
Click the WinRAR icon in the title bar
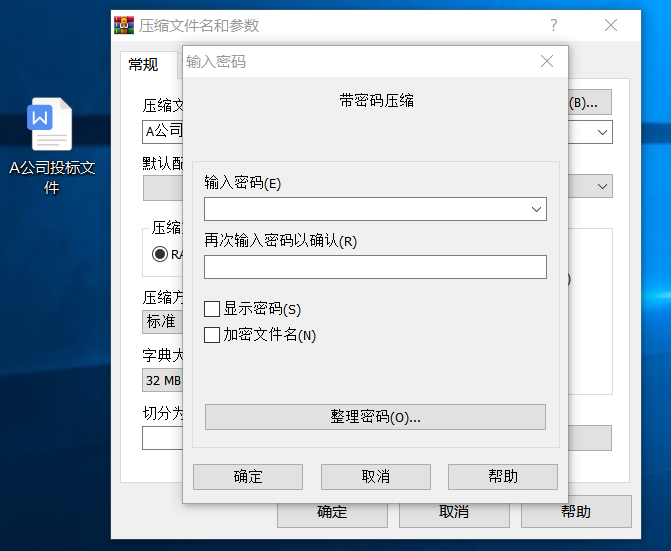coord(124,25)
